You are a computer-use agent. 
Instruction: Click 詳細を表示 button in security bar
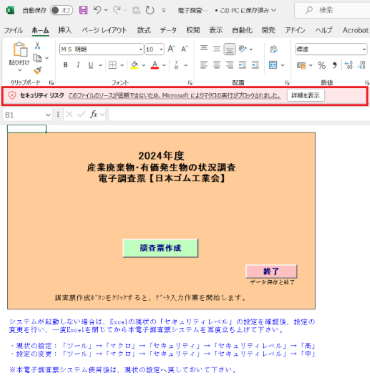pos(306,96)
